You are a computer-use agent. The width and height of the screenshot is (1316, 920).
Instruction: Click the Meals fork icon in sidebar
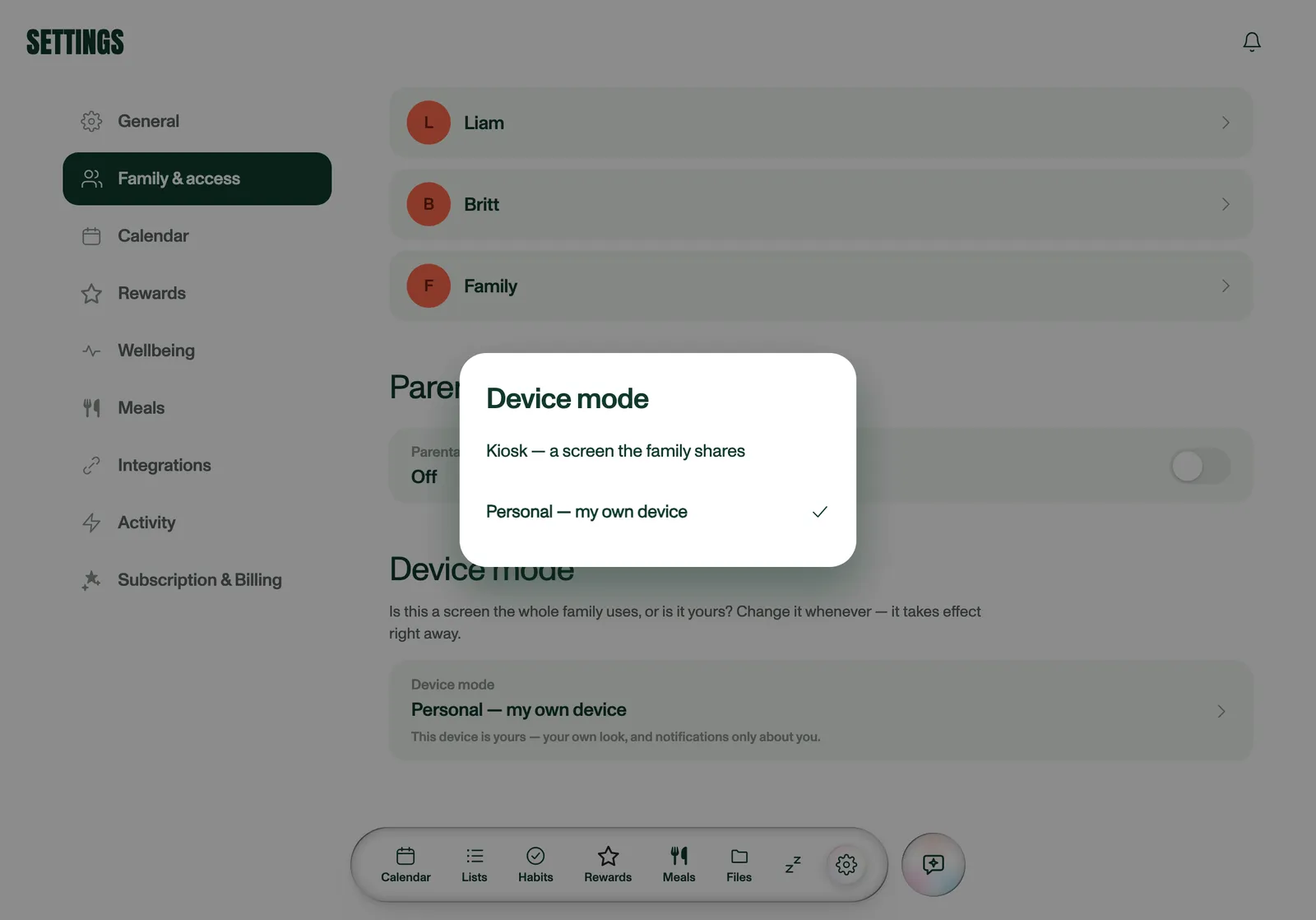pyautogui.click(x=91, y=408)
